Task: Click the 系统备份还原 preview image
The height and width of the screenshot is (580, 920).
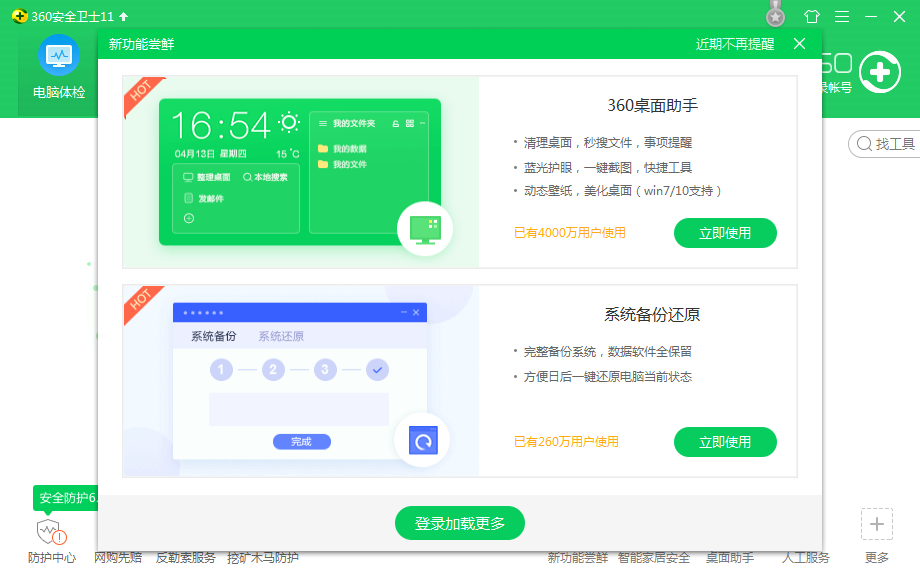Action: point(301,381)
